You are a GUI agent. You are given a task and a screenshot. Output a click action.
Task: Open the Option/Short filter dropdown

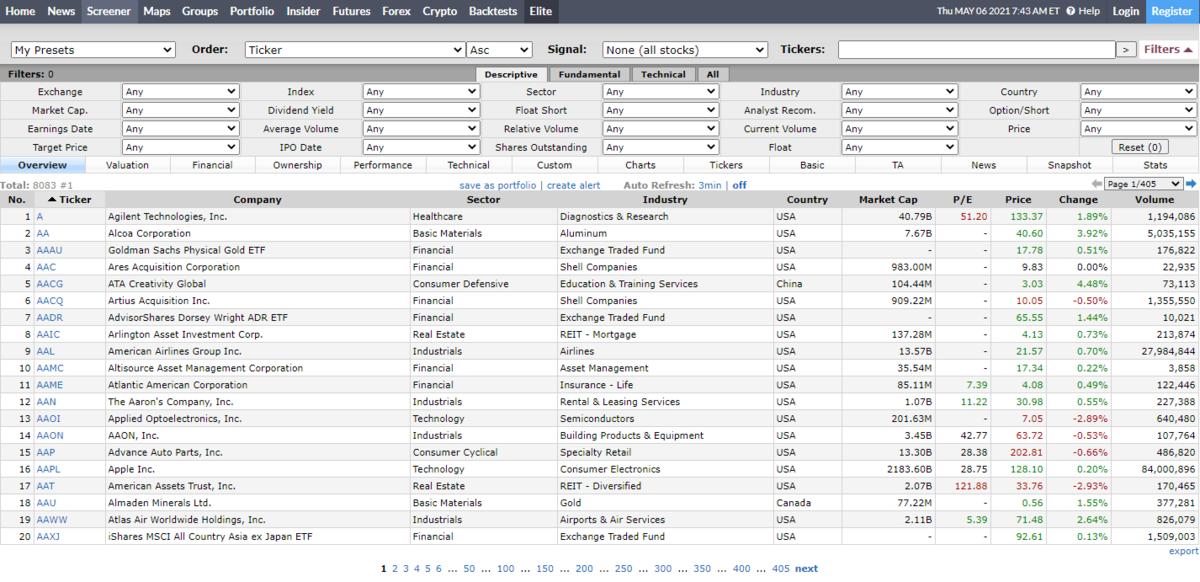point(1138,110)
